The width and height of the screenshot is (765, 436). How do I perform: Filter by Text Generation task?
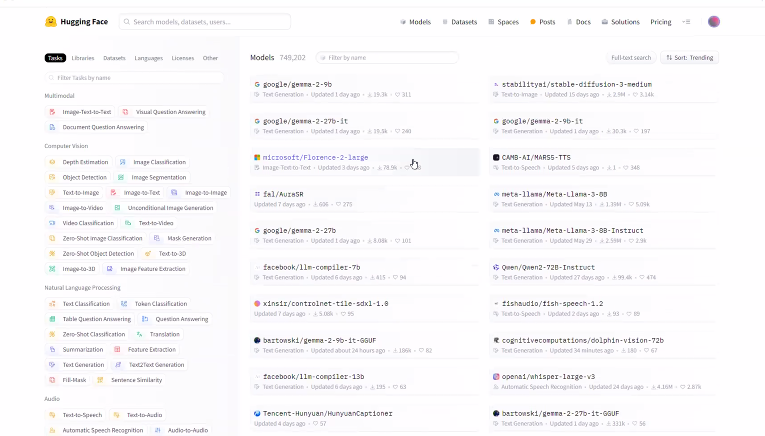77,365
